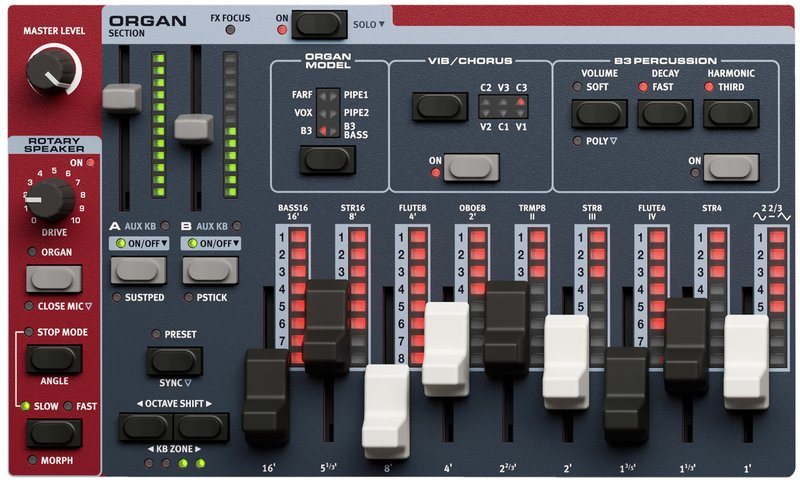
Task: Click the Decay Fast button
Action: point(665,113)
